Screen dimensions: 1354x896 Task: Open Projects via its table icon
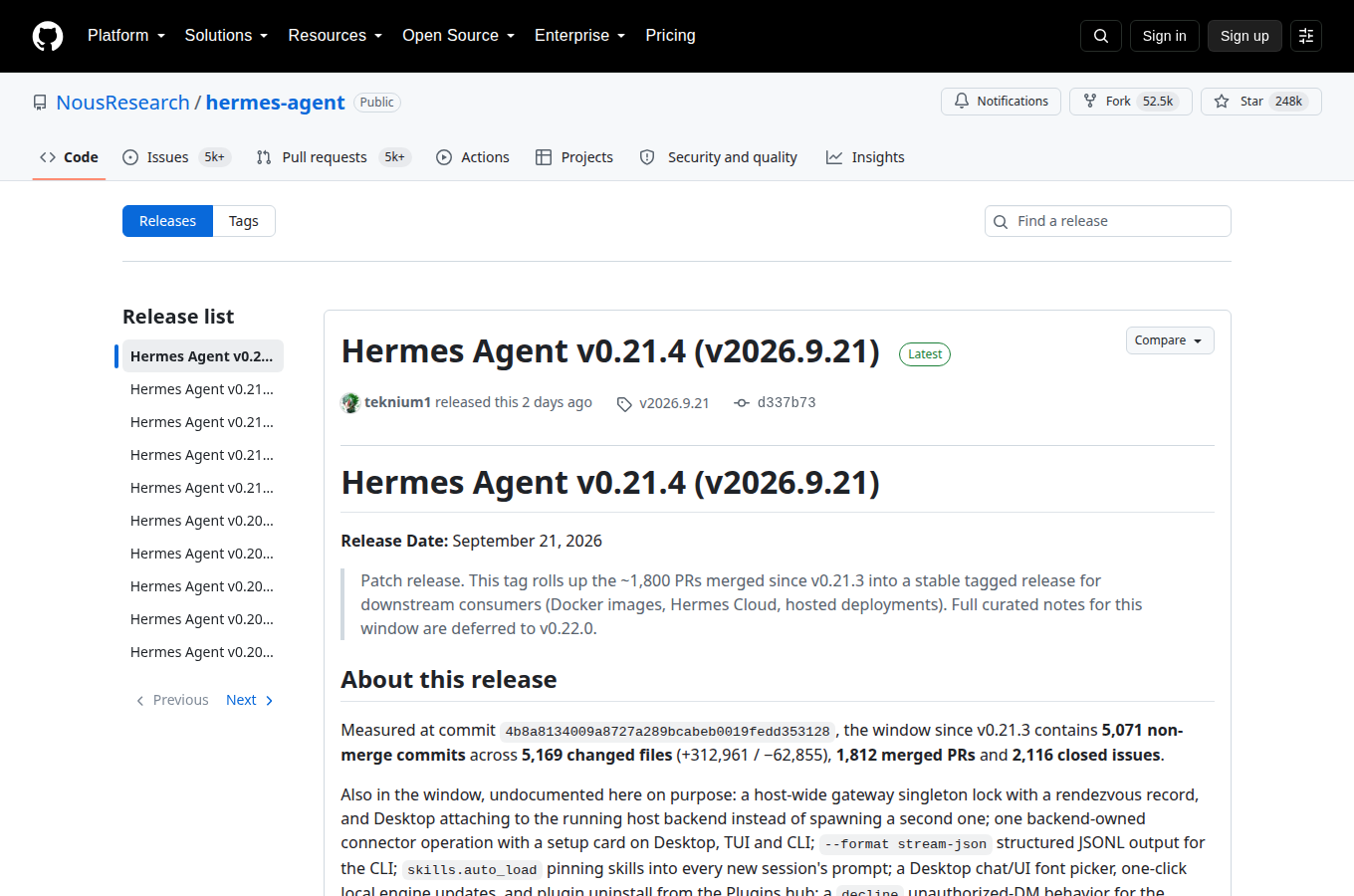[544, 157]
